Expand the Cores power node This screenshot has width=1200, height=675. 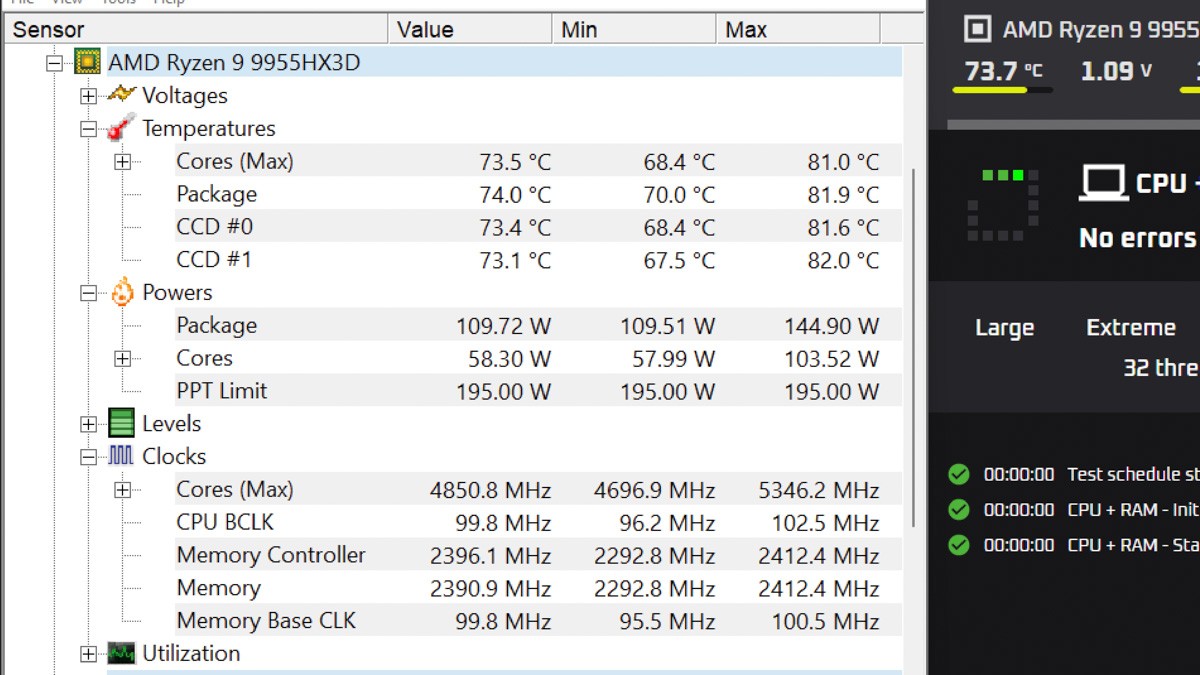(122, 359)
